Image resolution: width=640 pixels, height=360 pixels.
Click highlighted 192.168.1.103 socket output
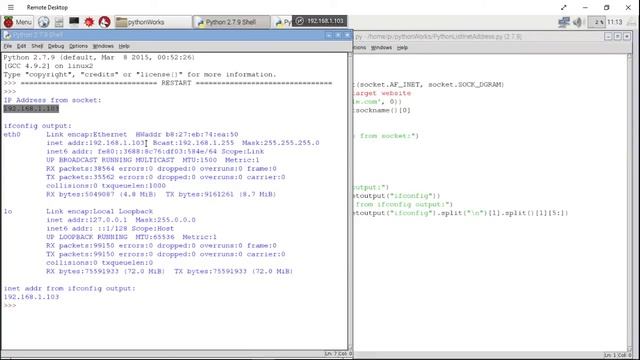(31, 109)
